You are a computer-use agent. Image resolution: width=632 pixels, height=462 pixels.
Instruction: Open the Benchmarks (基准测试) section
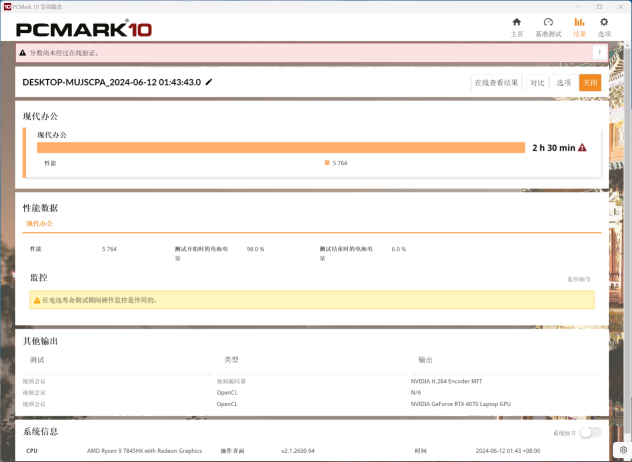click(548, 27)
